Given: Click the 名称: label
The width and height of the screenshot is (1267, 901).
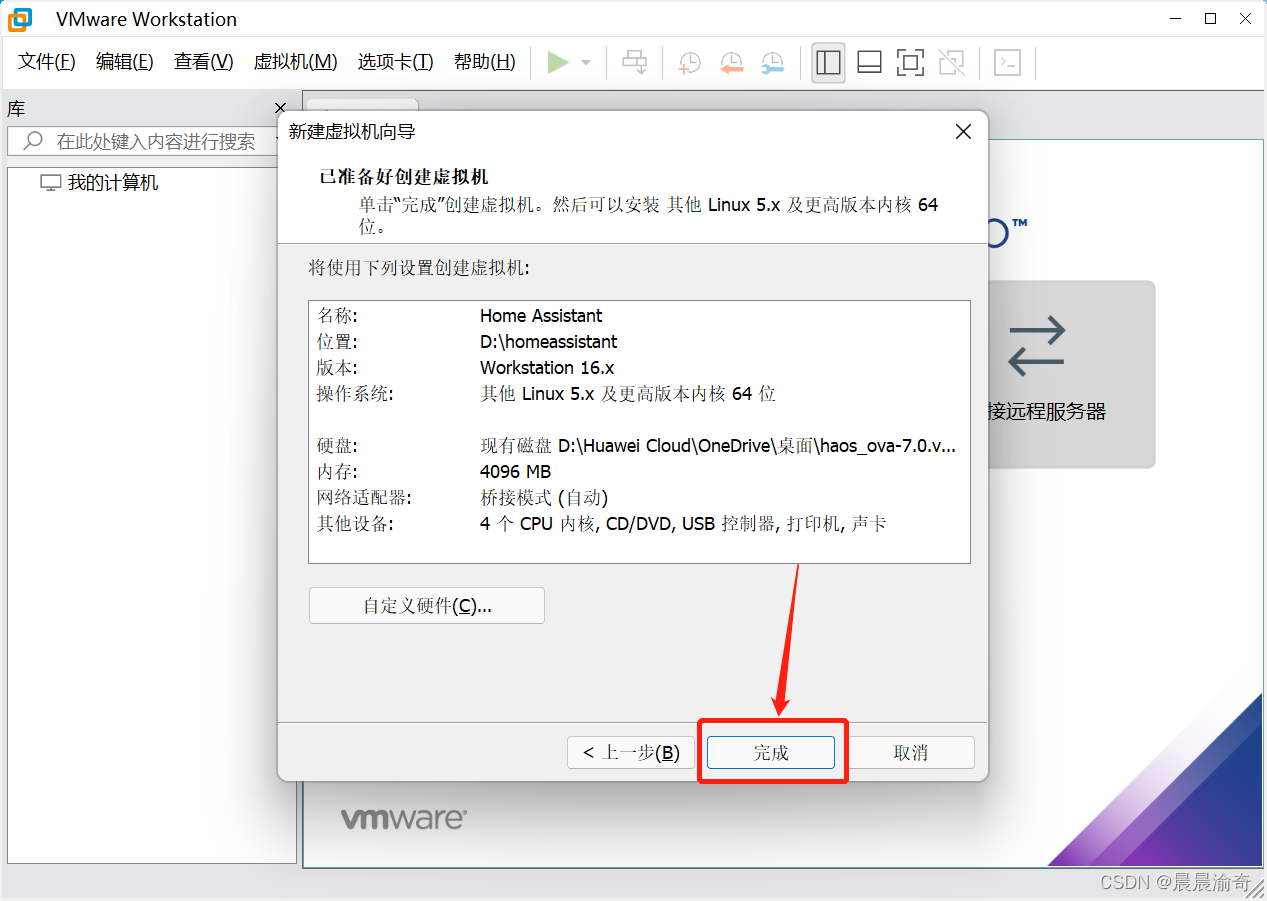Looking at the screenshot, I should click(337, 316).
